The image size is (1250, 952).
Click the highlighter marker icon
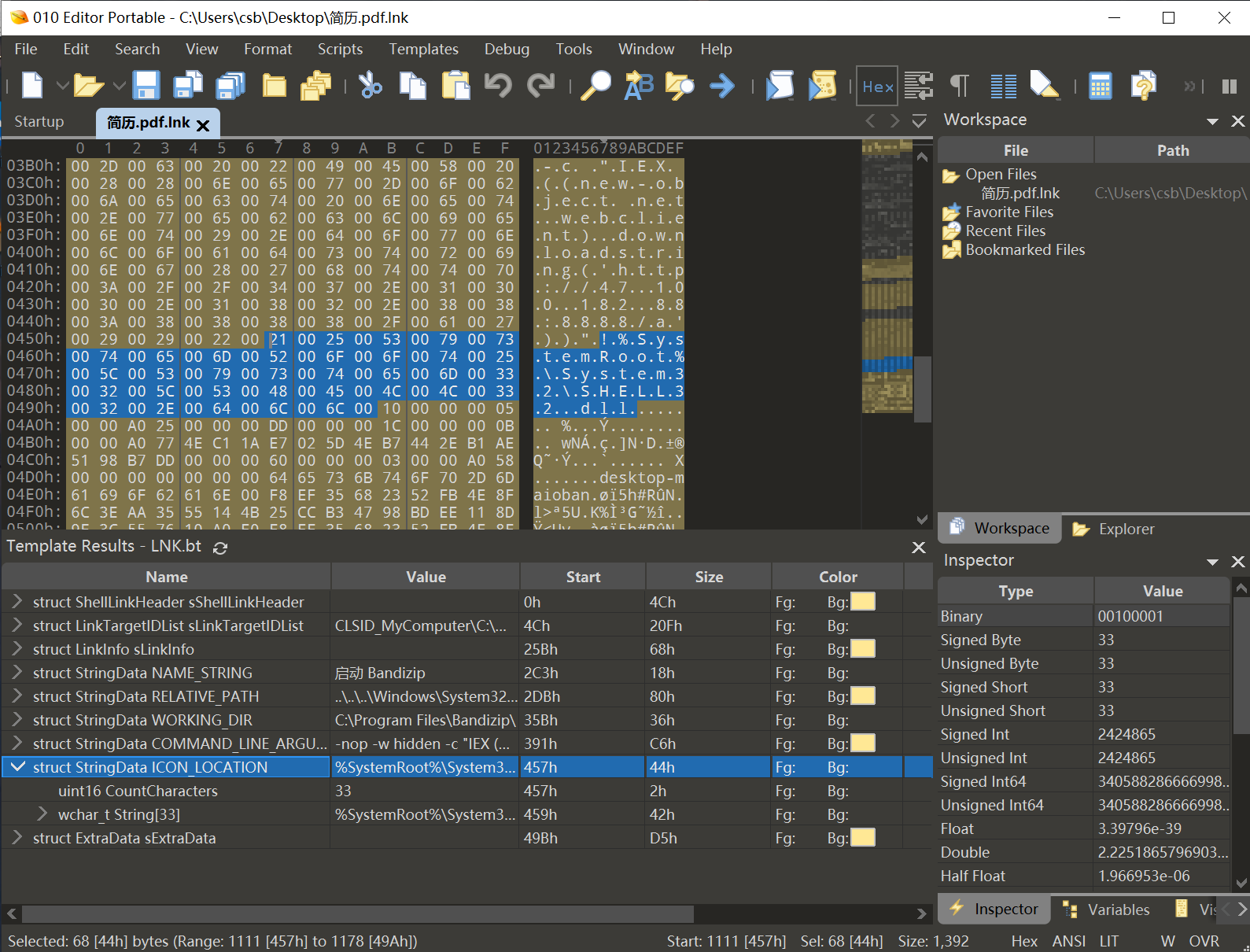coord(1045,85)
